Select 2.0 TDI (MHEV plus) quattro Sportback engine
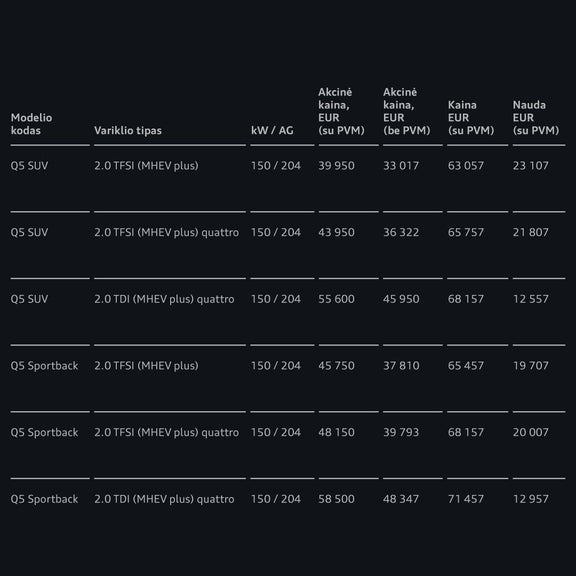Viewport: 576px width, 576px height. pos(164,499)
